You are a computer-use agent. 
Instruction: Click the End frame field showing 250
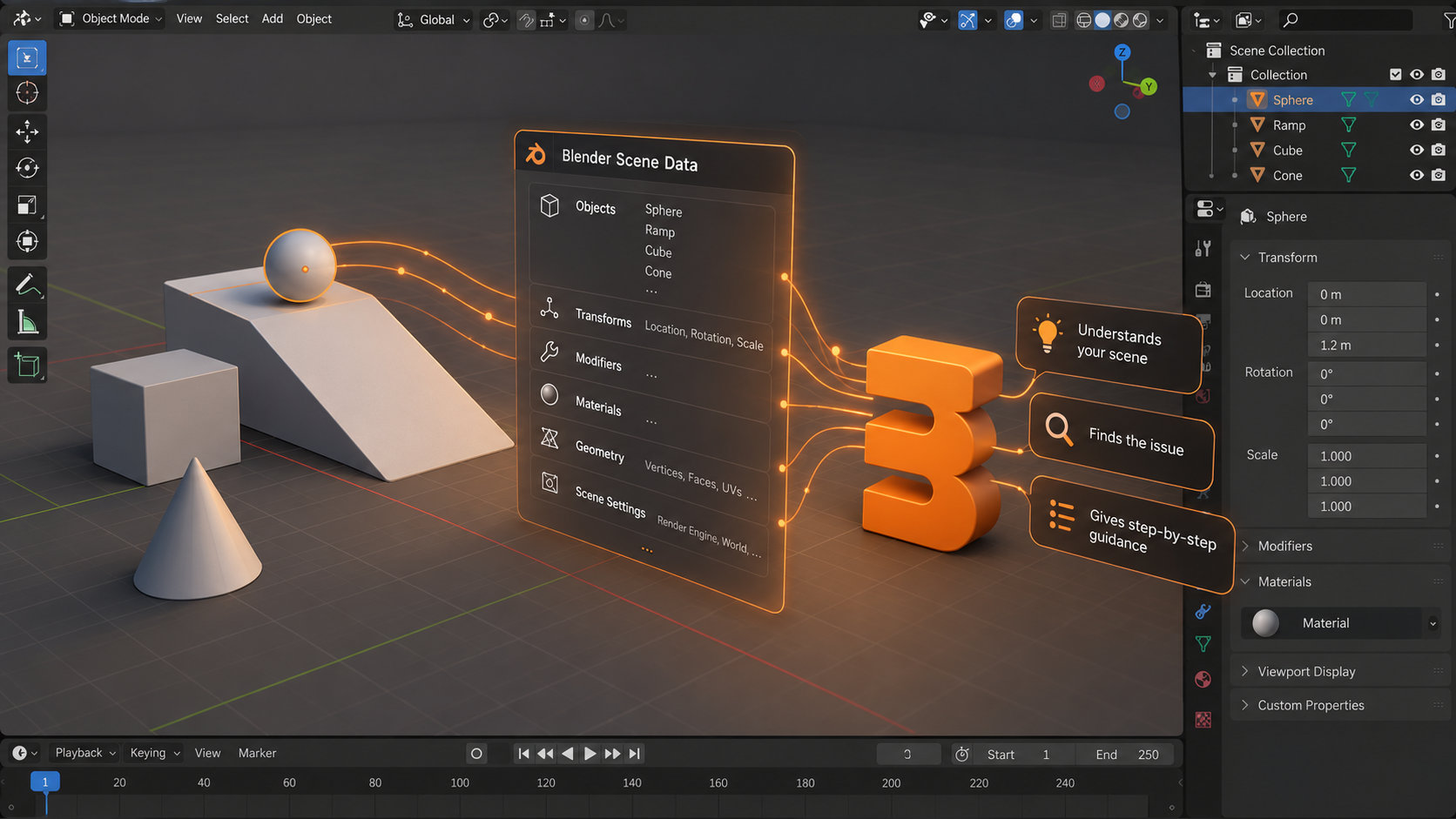(x=1127, y=755)
